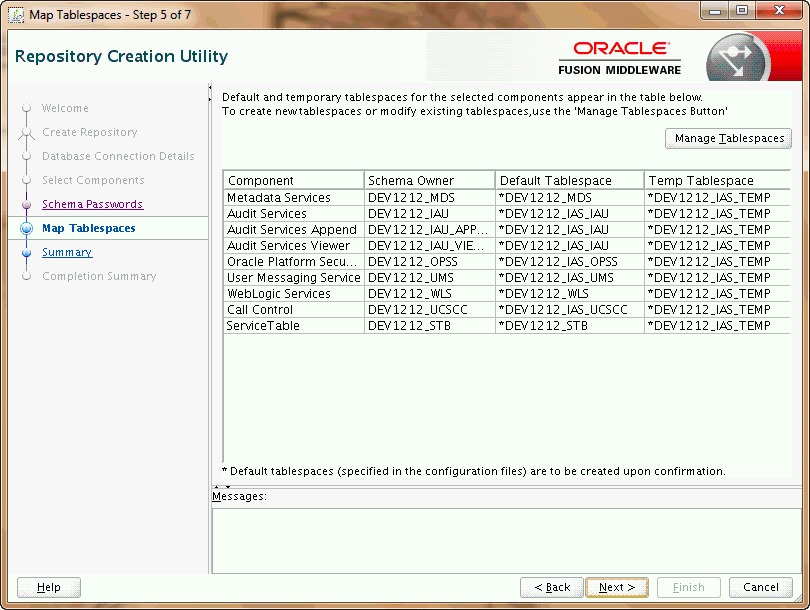Close the Map Tablespaces window
Screen dimensions: 810x610
pos(779,11)
